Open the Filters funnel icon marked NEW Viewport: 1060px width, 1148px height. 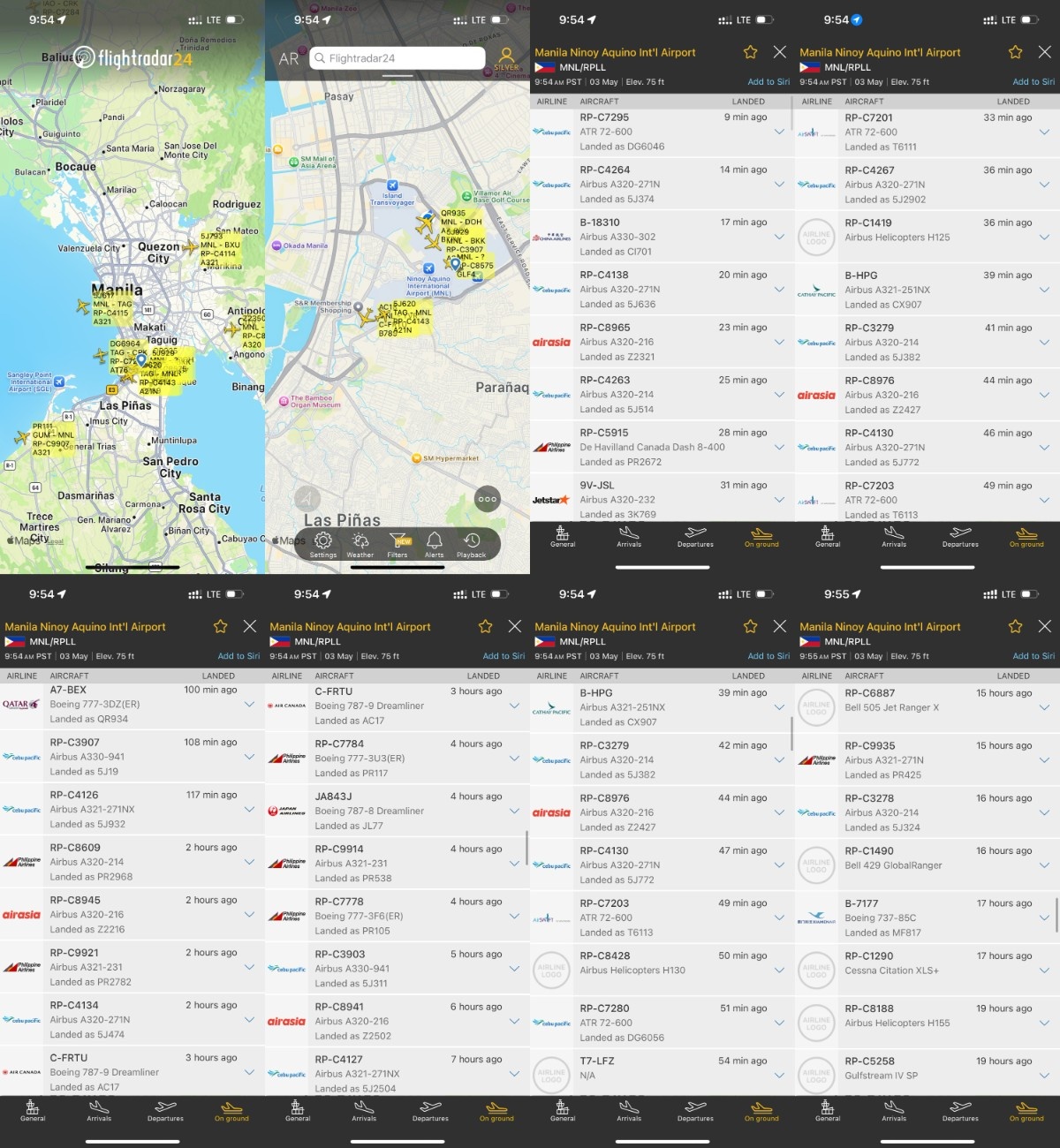(397, 544)
